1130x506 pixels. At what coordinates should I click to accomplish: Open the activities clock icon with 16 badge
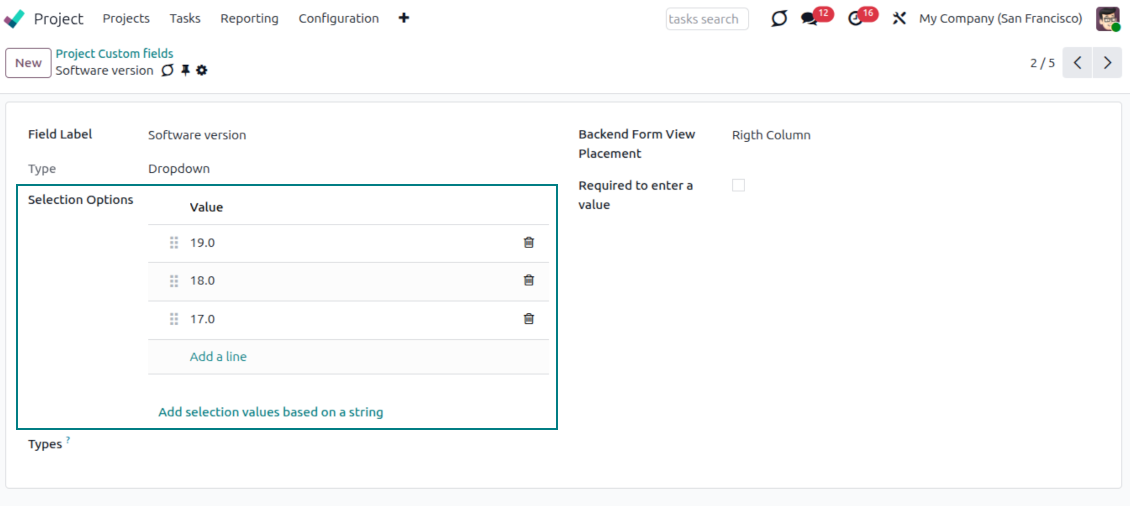pyautogui.click(x=854, y=19)
